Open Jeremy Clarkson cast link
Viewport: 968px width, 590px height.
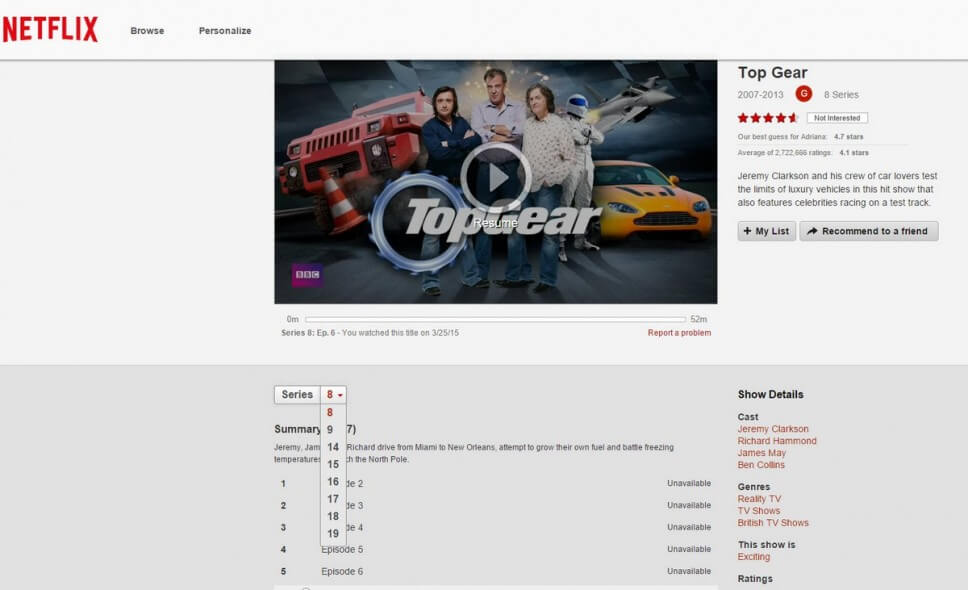pyautogui.click(x=773, y=429)
